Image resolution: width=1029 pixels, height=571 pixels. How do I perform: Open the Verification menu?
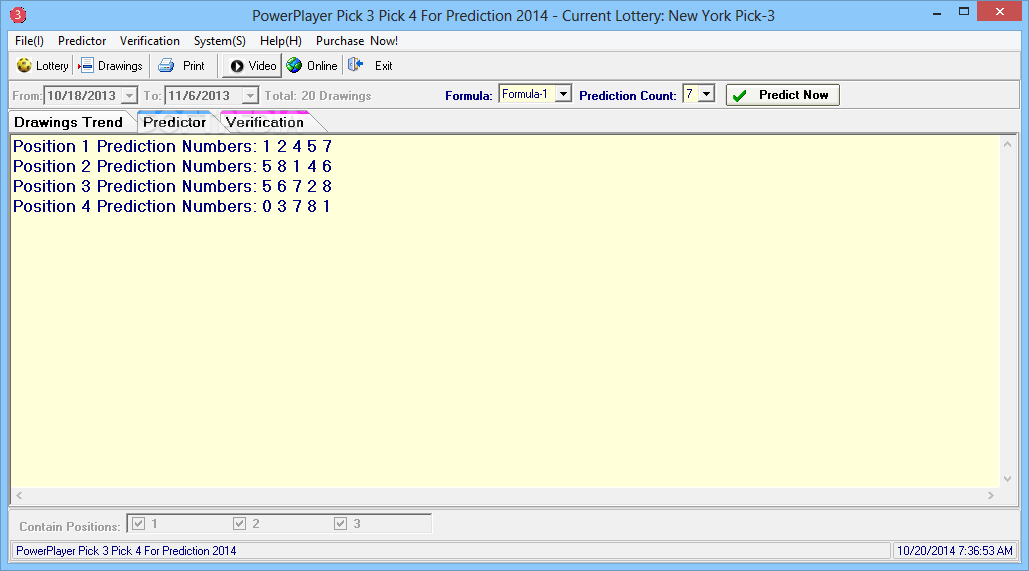150,41
